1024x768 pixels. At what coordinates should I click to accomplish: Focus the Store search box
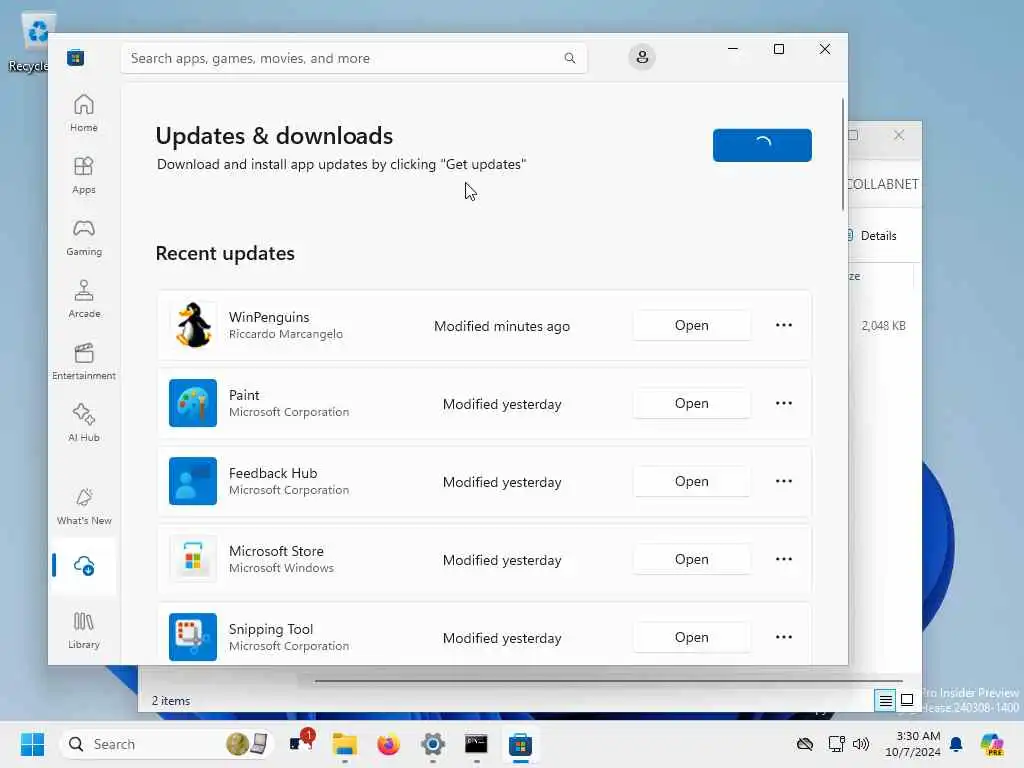[353, 58]
